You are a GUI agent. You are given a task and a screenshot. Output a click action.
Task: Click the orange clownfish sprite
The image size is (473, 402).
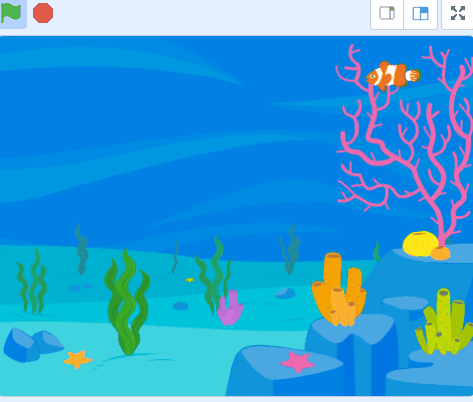[x=393, y=76]
